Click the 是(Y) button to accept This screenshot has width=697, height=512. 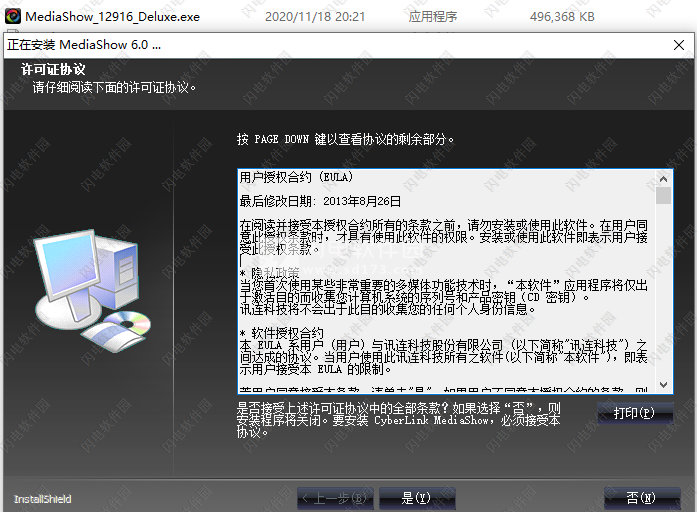417,498
